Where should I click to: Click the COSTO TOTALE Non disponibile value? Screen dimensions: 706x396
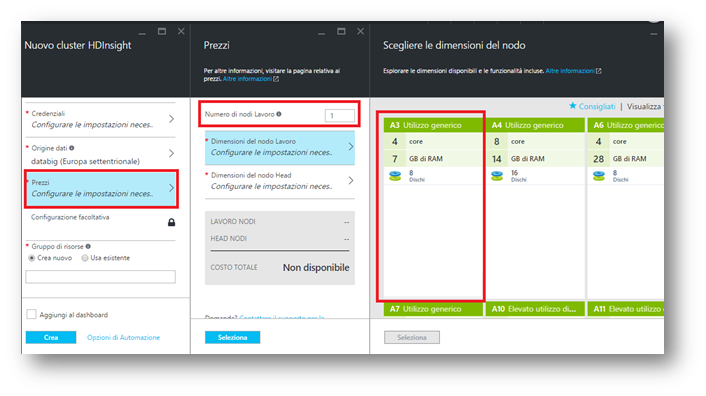pyautogui.click(x=316, y=267)
